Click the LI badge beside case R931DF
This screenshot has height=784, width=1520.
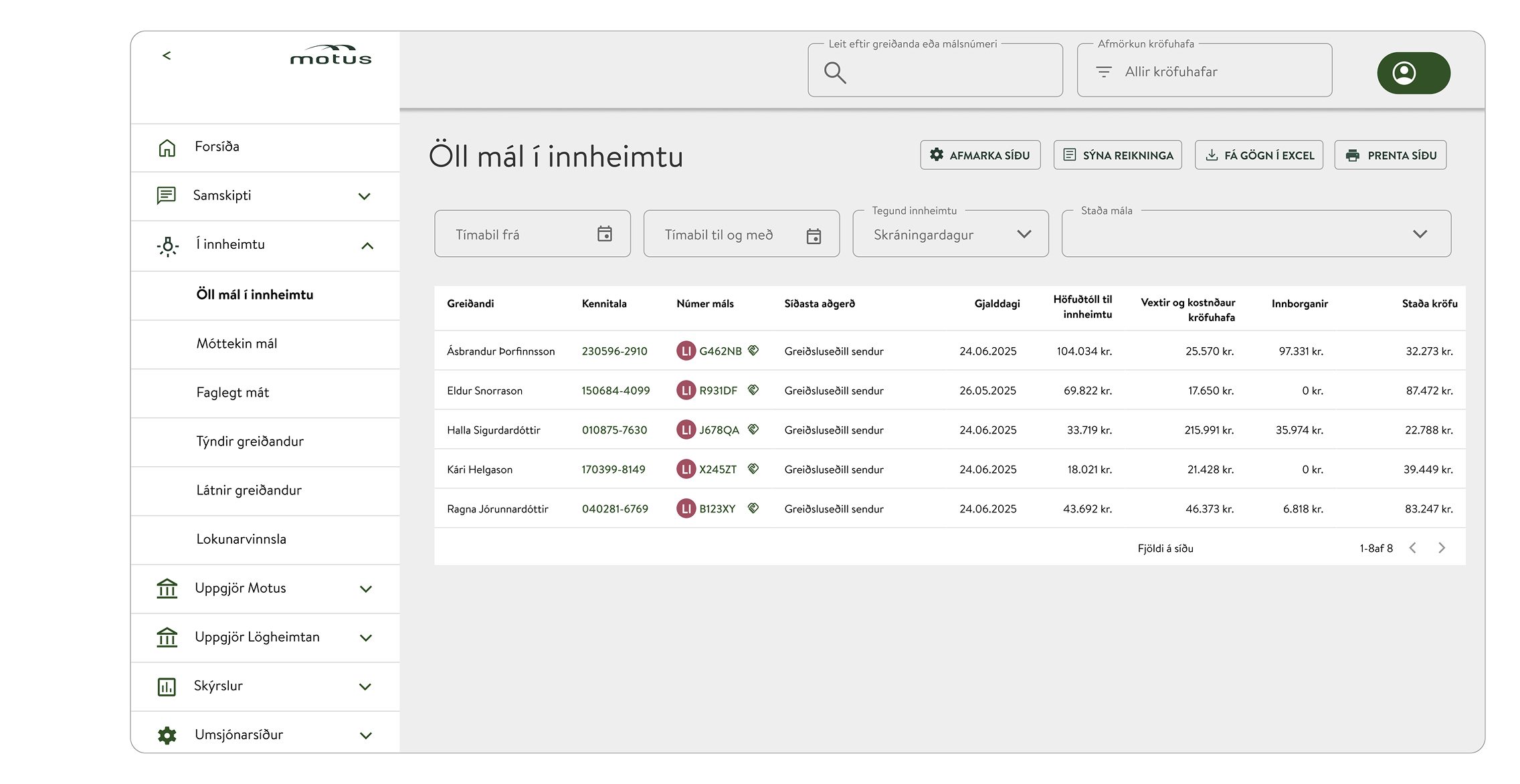pos(686,390)
